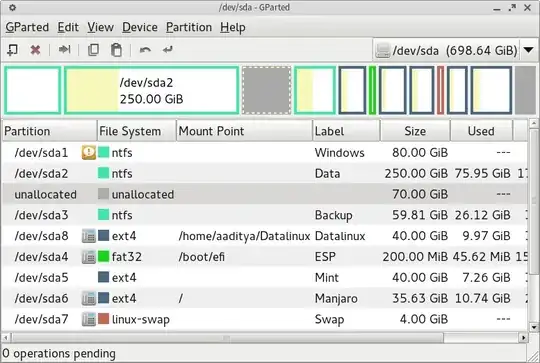Click the ntfs color swatch in the /dev/sda1 row
The width and height of the screenshot is (540, 363).
pyautogui.click(x=103, y=152)
